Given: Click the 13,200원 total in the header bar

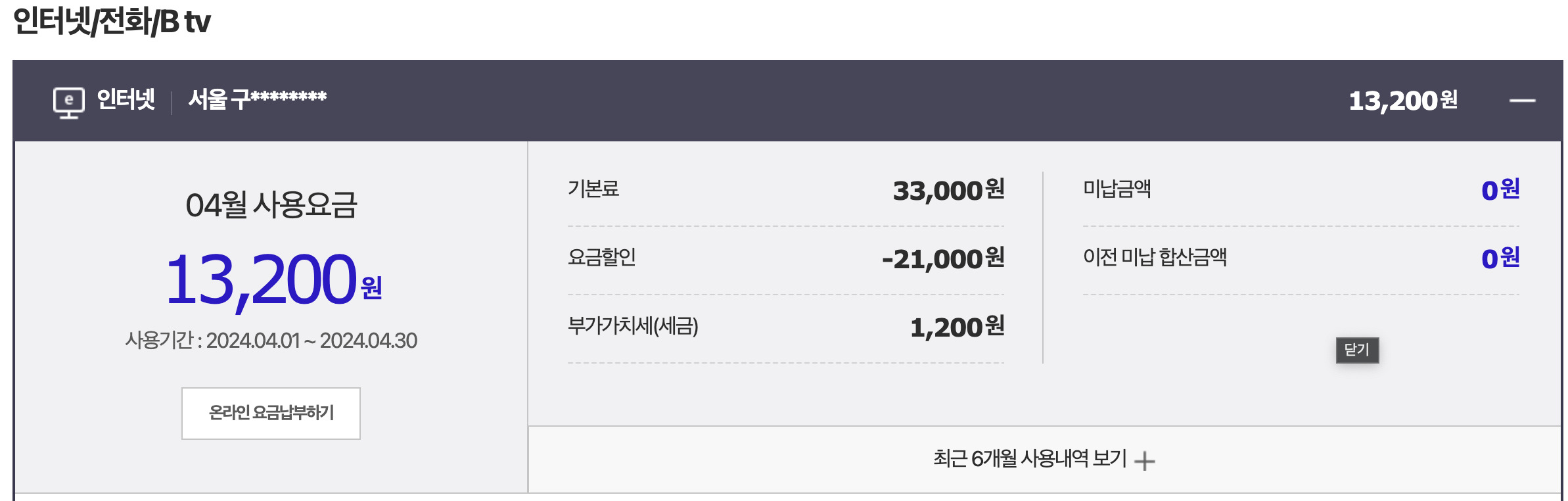Looking at the screenshot, I should coord(1402,101).
